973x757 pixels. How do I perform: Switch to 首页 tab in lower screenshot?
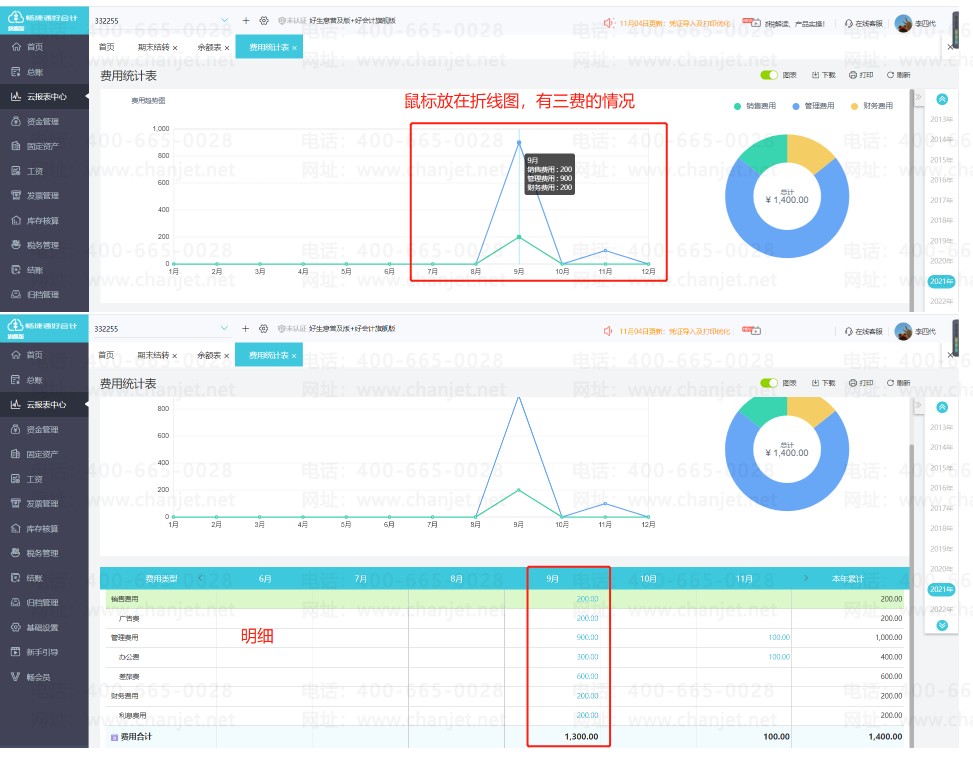click(106, 355)
